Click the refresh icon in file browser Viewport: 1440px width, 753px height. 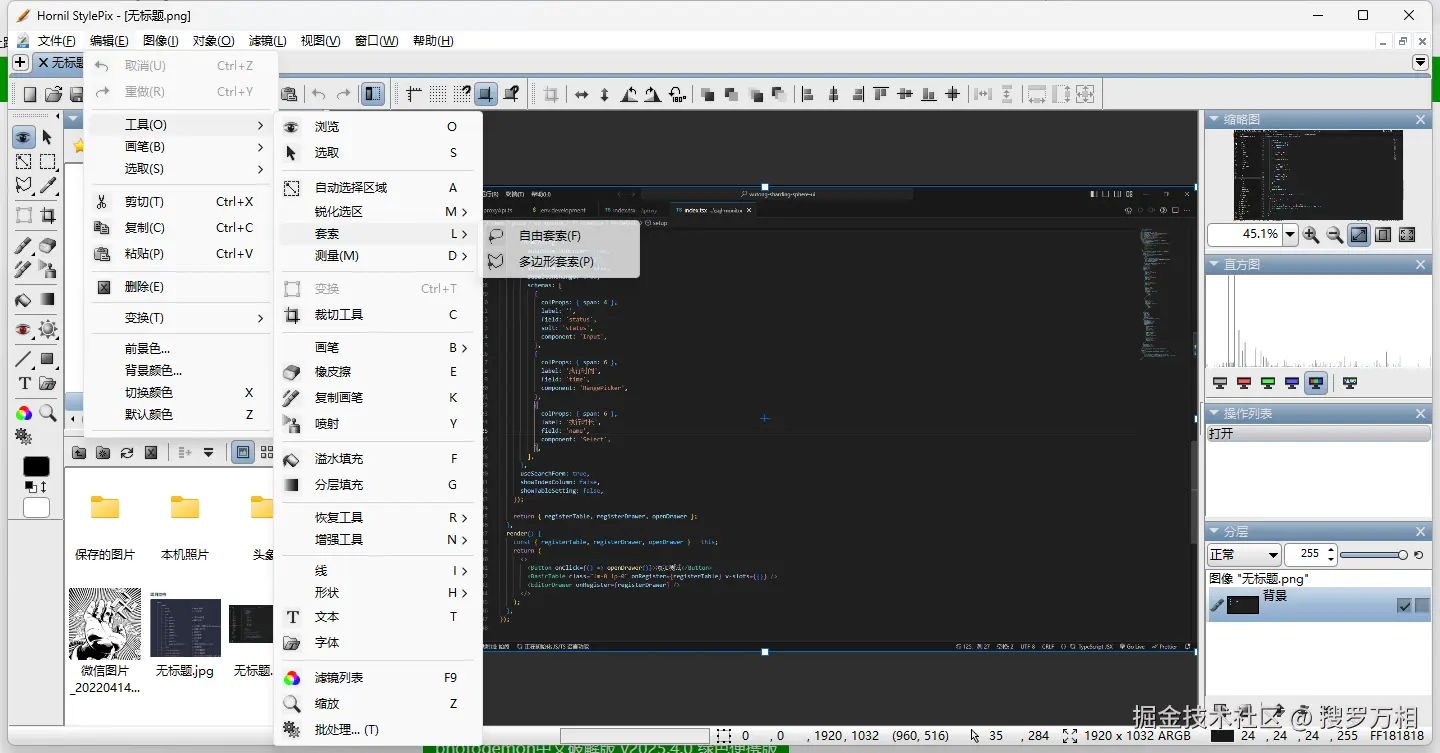click(127, 453)
